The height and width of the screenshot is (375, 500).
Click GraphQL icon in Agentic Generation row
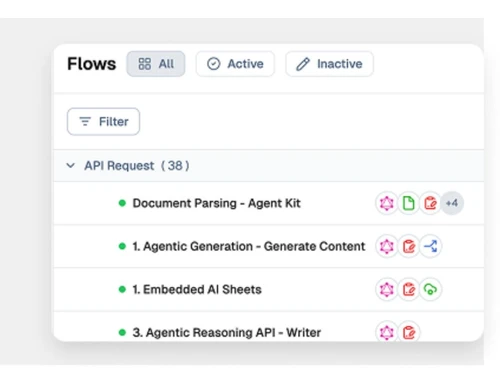(387, 246)
